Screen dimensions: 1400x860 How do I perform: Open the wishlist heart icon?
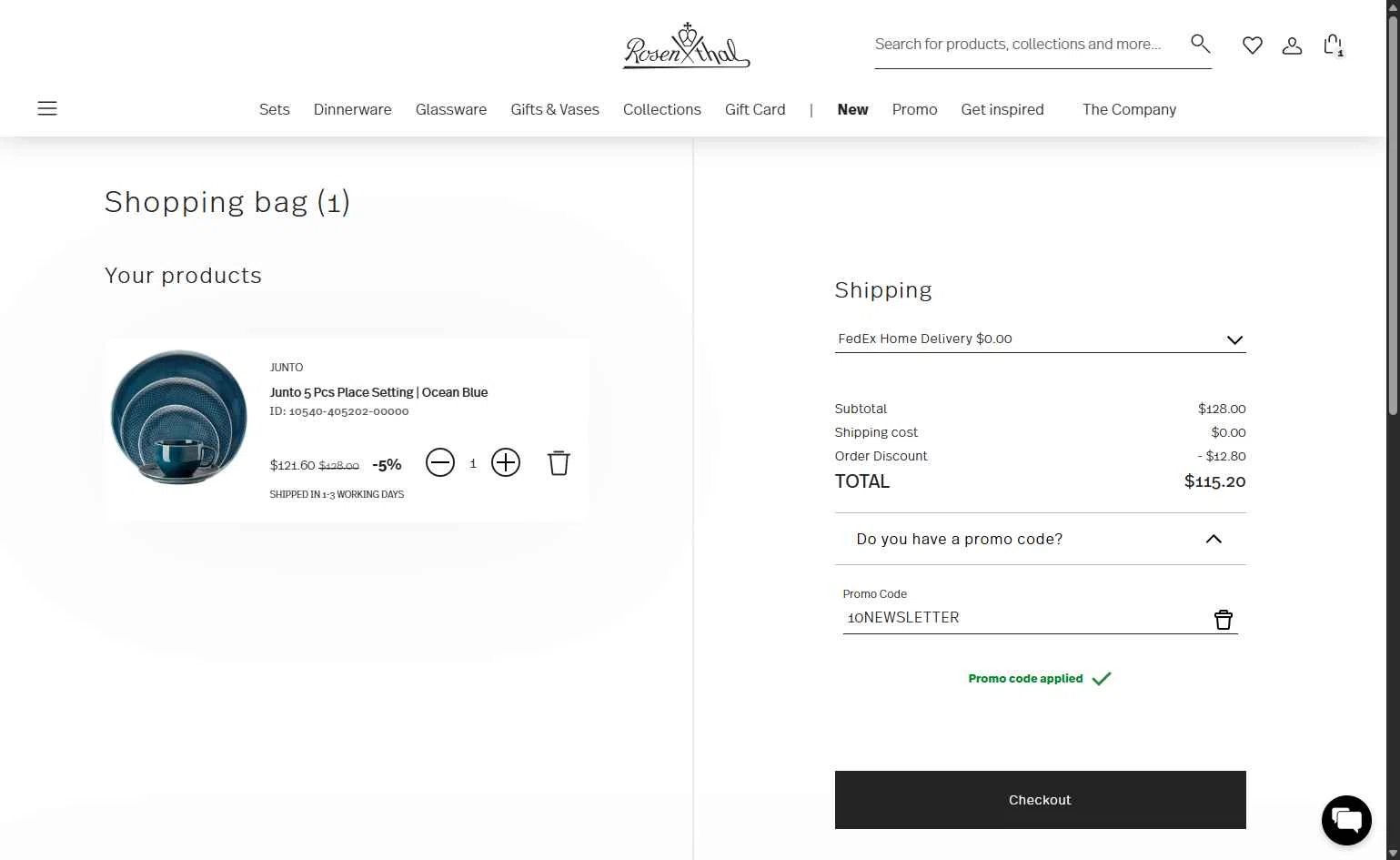tap(1253, 45)
